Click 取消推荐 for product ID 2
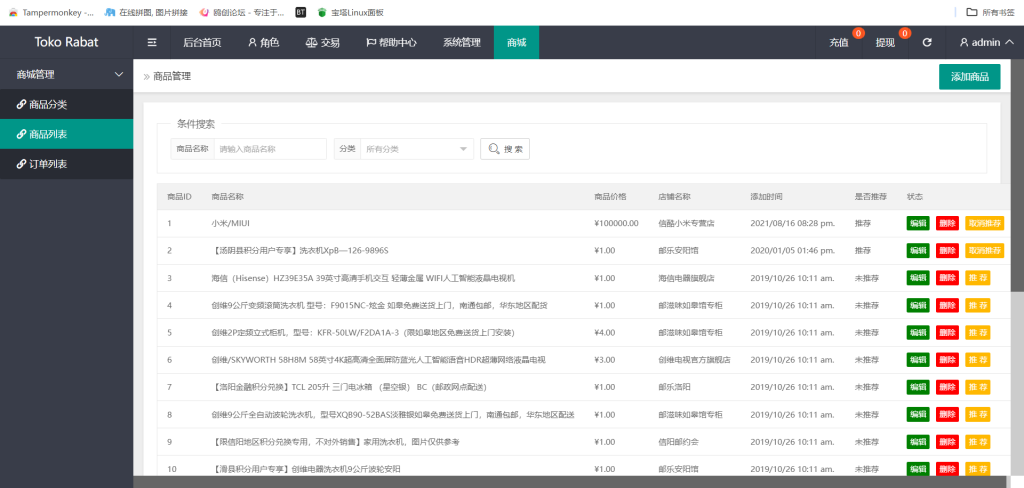The height and width of the screenshot is (488, 1024). click(985, 251)
